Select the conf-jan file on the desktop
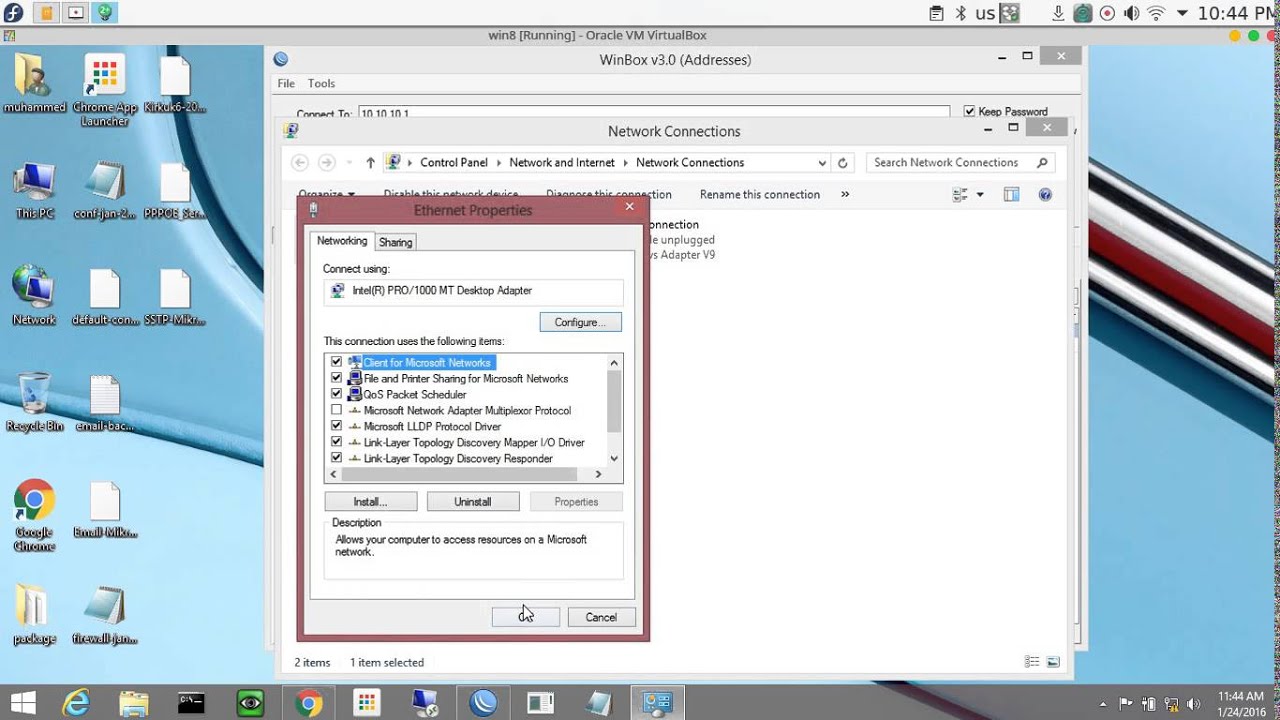This screenshot has height=720, width=1280. 105,190
